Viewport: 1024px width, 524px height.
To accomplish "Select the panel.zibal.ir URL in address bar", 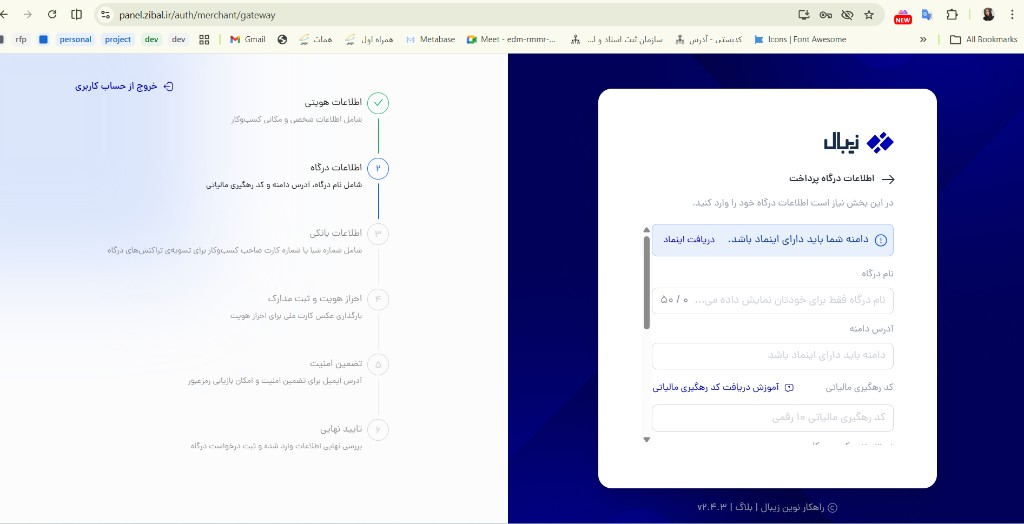I will pyautogui.click(x=197, y=15).
